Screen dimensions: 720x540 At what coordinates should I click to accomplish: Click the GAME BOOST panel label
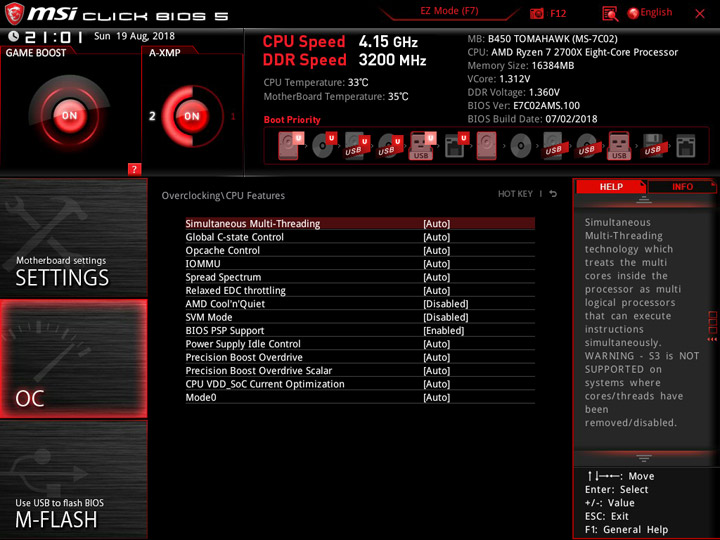pyautogui.click(x=36, y=53)
